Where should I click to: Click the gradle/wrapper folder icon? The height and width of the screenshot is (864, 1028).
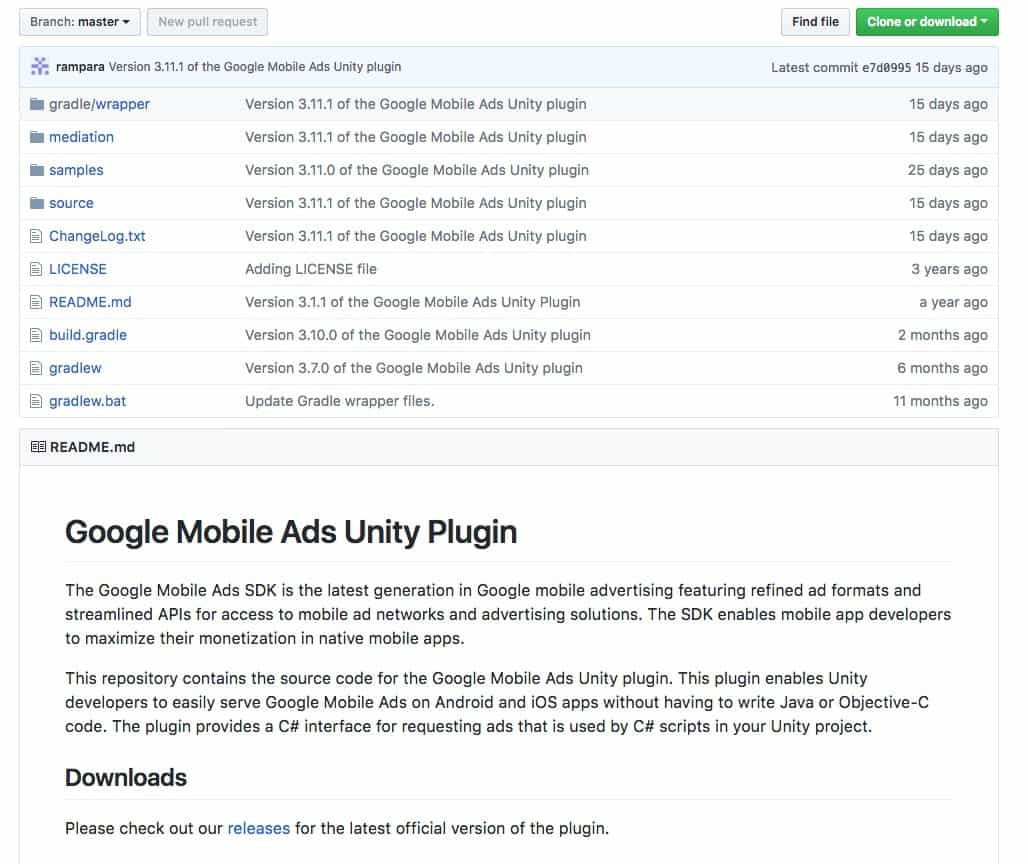37,104
